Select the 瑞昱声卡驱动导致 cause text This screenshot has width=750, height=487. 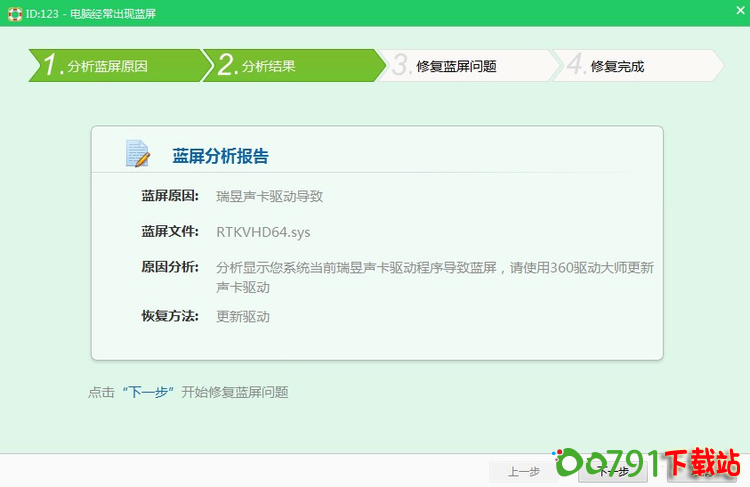pyautogui.click(x=269, y=196)
